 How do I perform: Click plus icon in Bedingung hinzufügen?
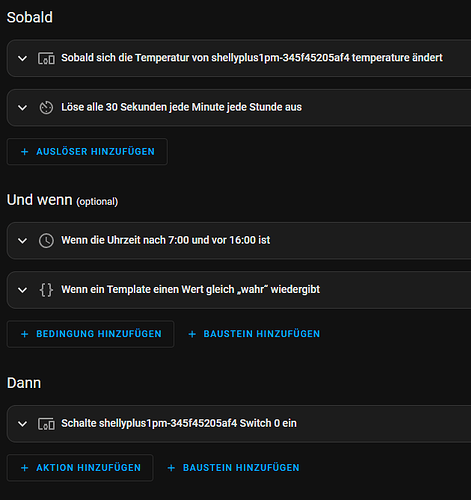tap(24, 334)
